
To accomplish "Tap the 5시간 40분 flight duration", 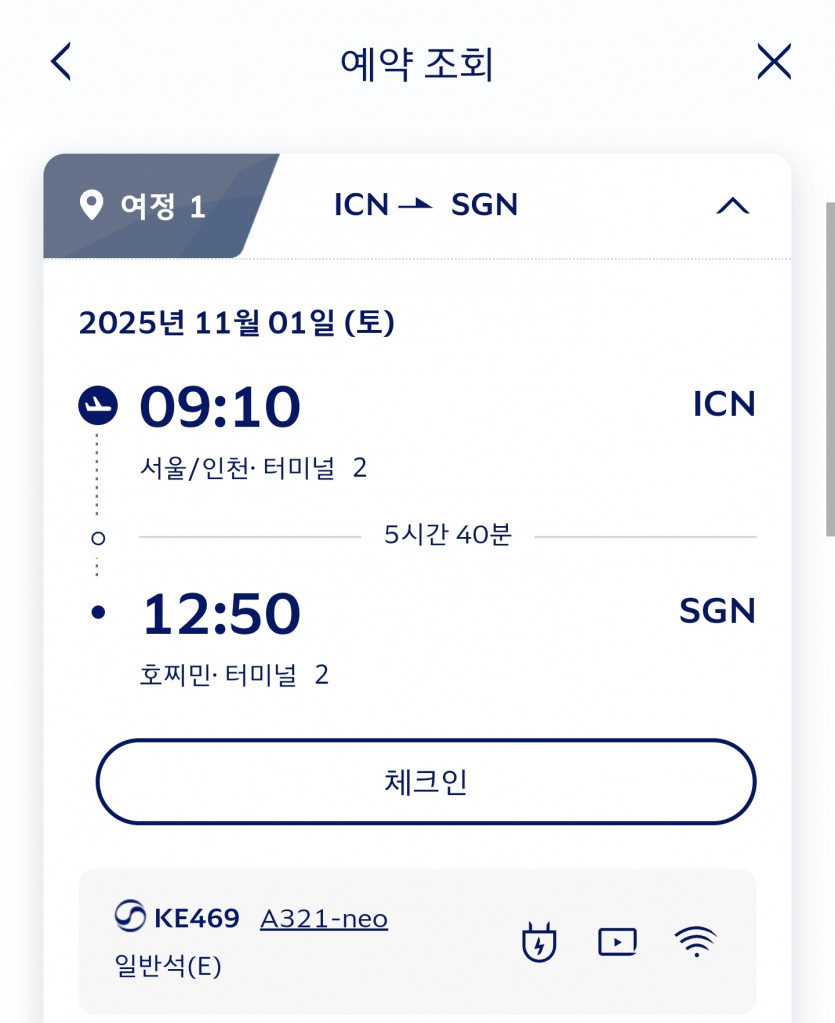I will coord(447,535).
